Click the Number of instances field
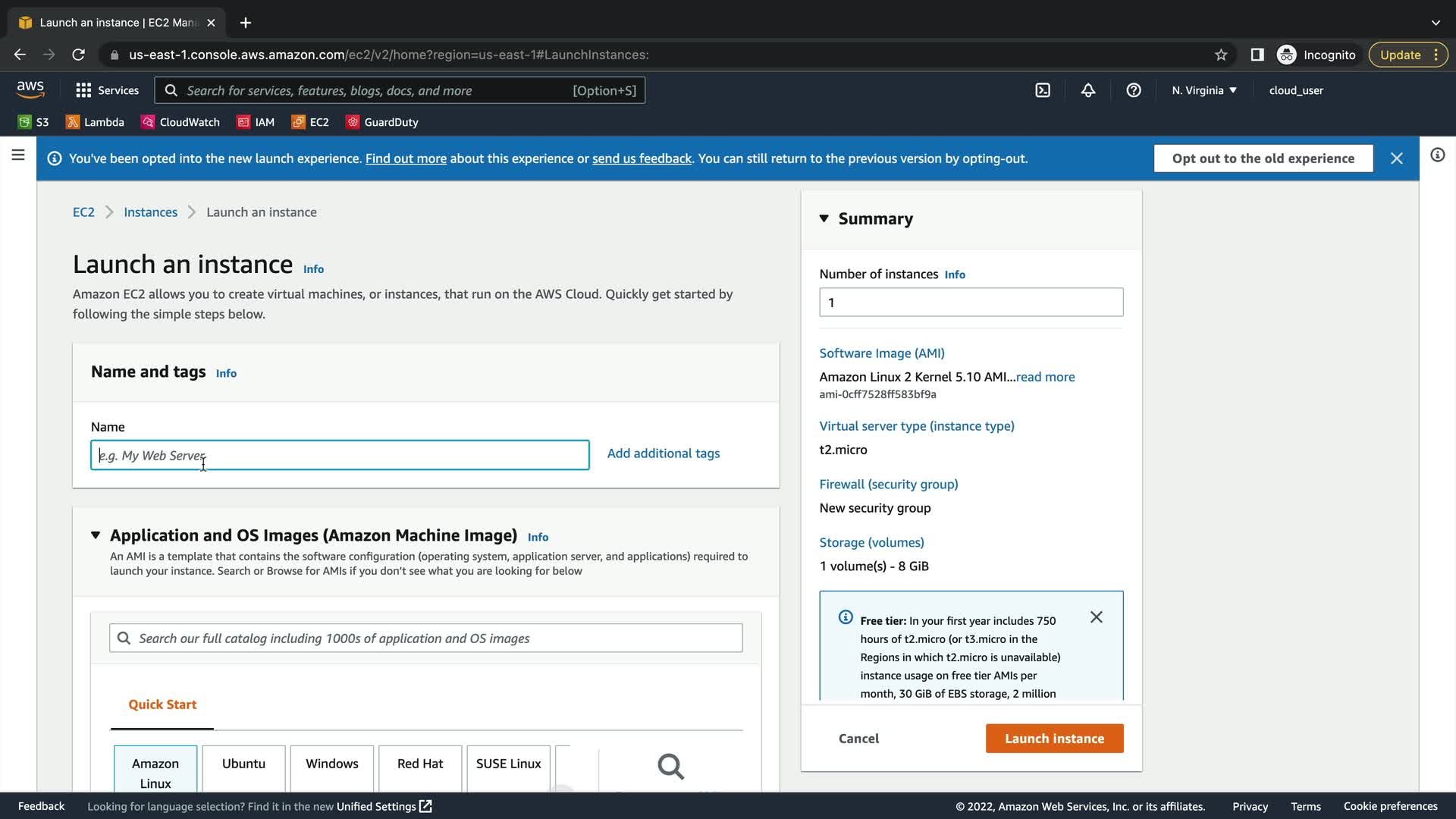 point(971,303)
